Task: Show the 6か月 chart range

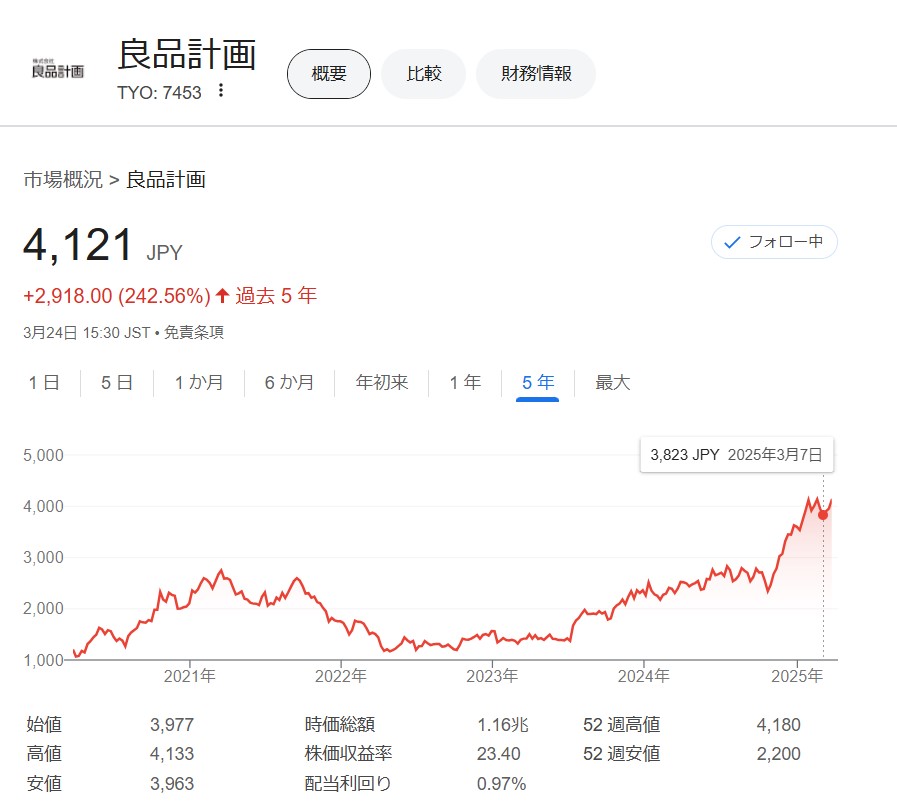Action: click(289, 382)
